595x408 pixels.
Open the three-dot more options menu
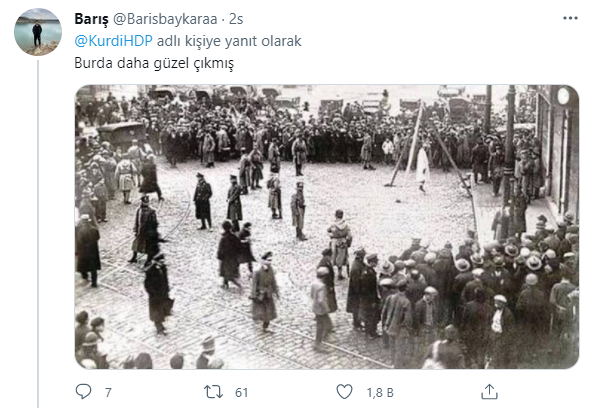point(570,18)
